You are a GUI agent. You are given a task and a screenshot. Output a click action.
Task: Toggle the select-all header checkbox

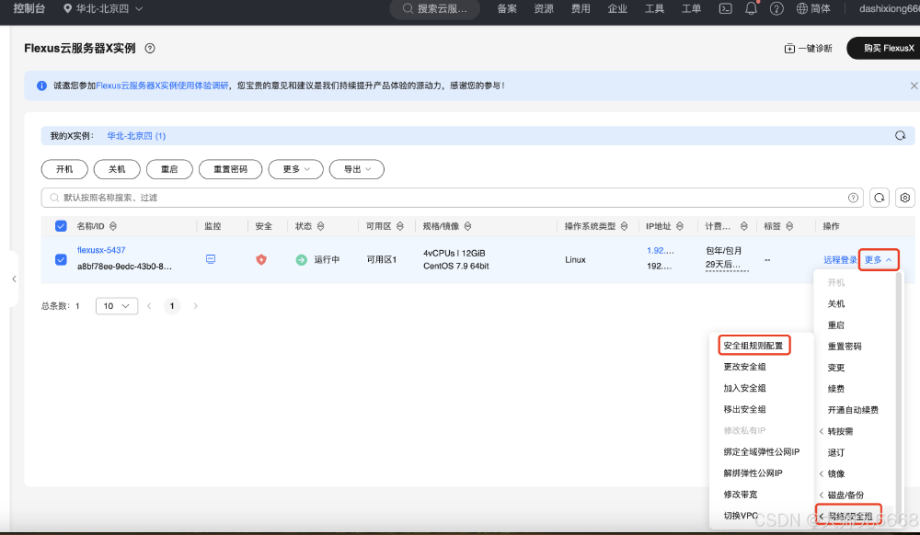coord(60,226)
